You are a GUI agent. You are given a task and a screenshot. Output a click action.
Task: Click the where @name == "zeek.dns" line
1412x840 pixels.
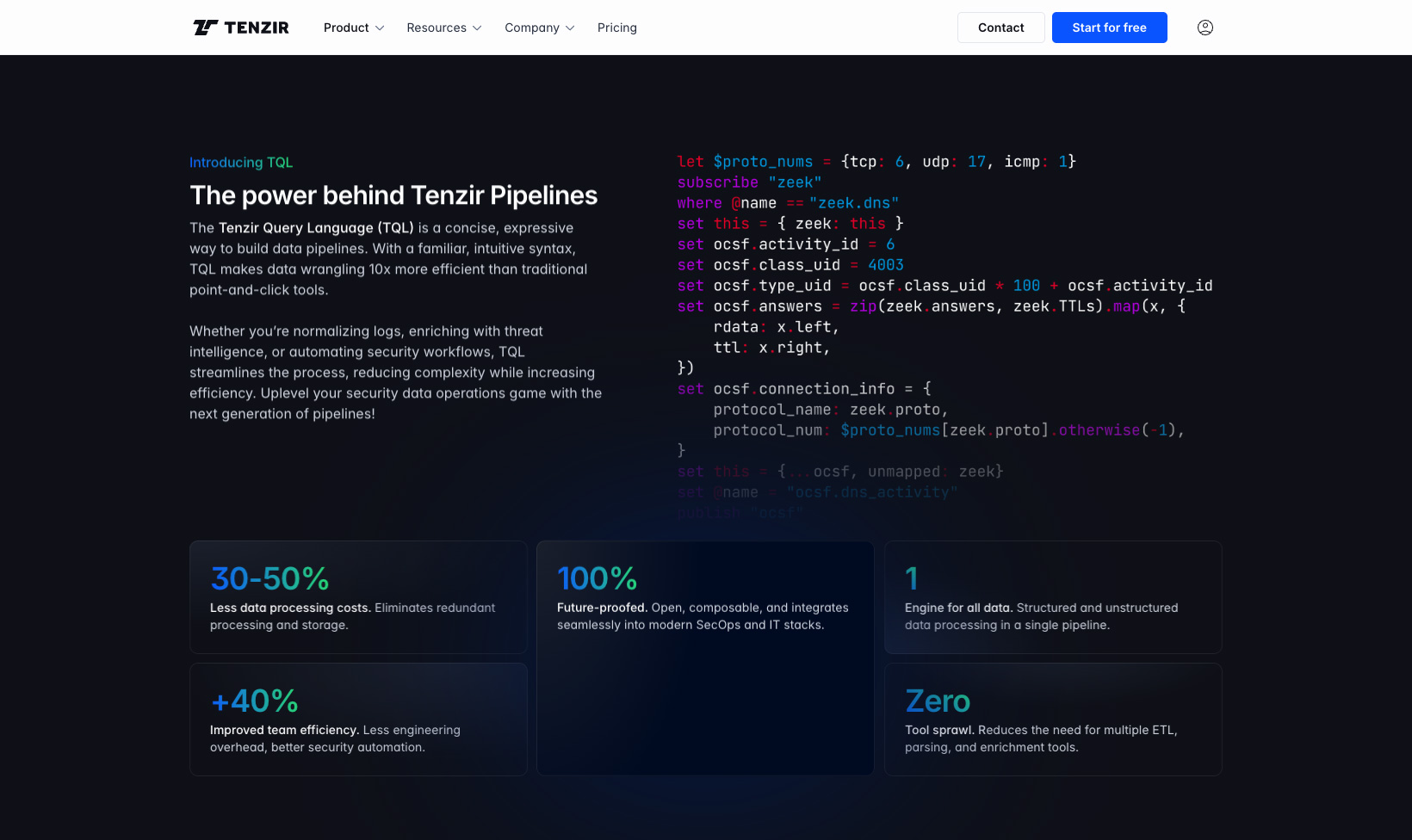point(788,203)
